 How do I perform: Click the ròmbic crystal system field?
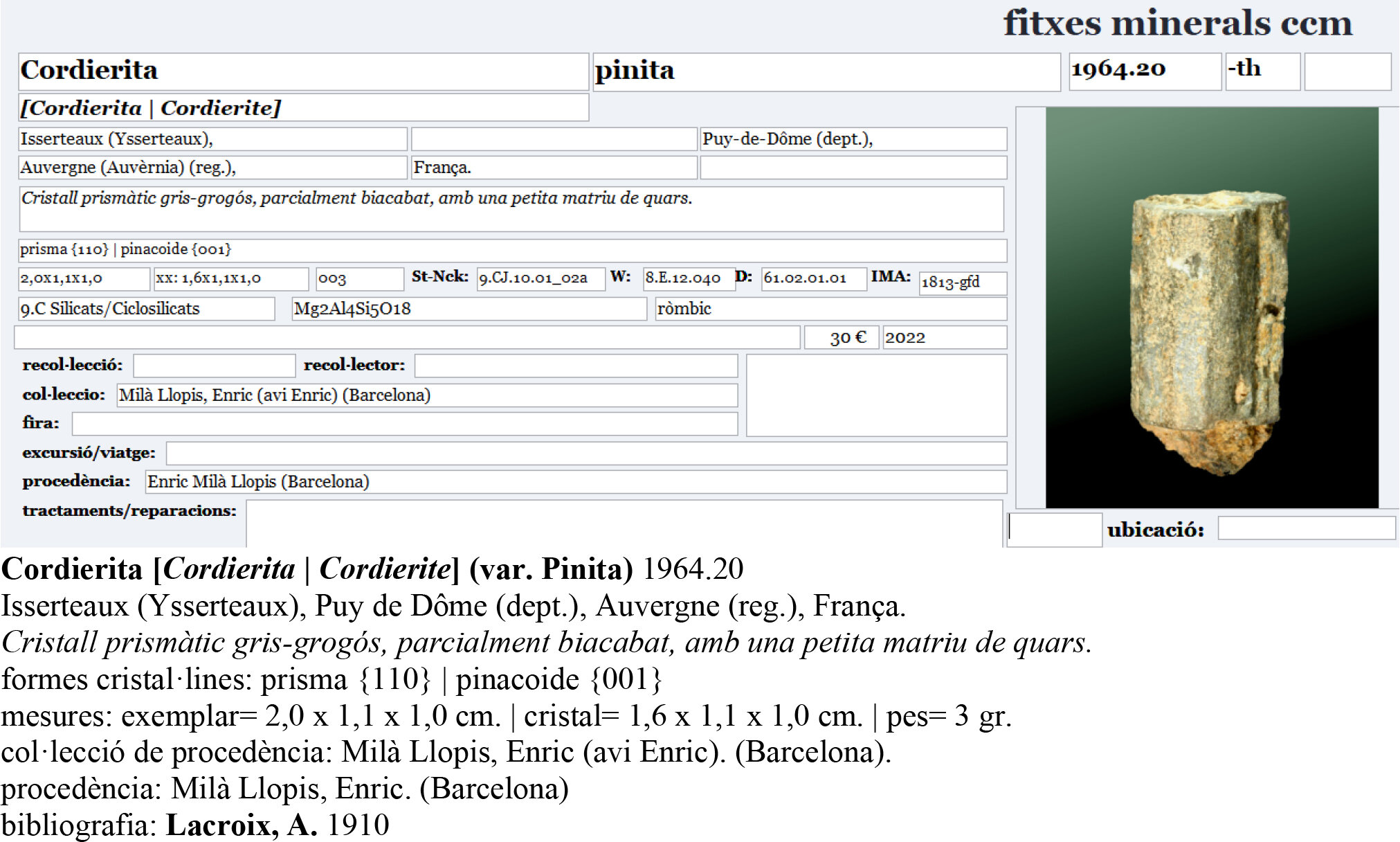coord(830,309)
